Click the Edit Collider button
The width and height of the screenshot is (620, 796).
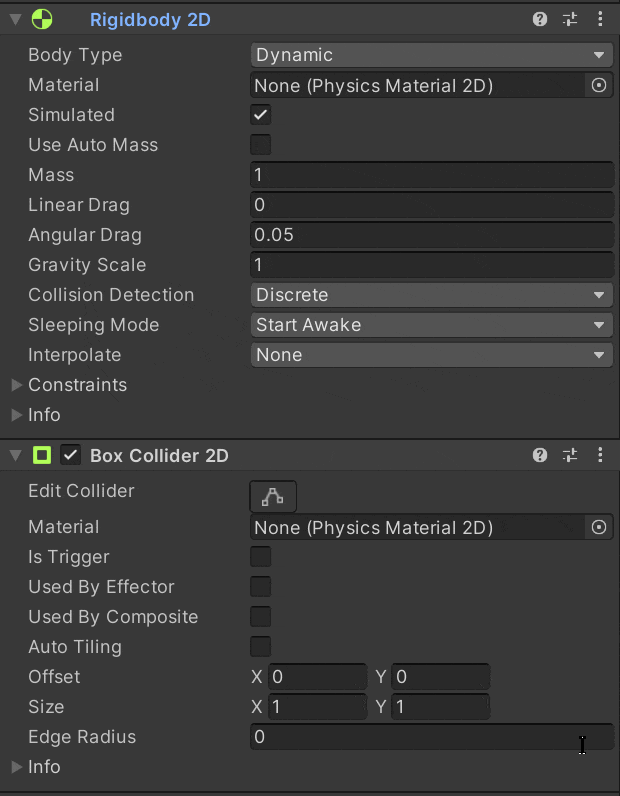point(273,496)
